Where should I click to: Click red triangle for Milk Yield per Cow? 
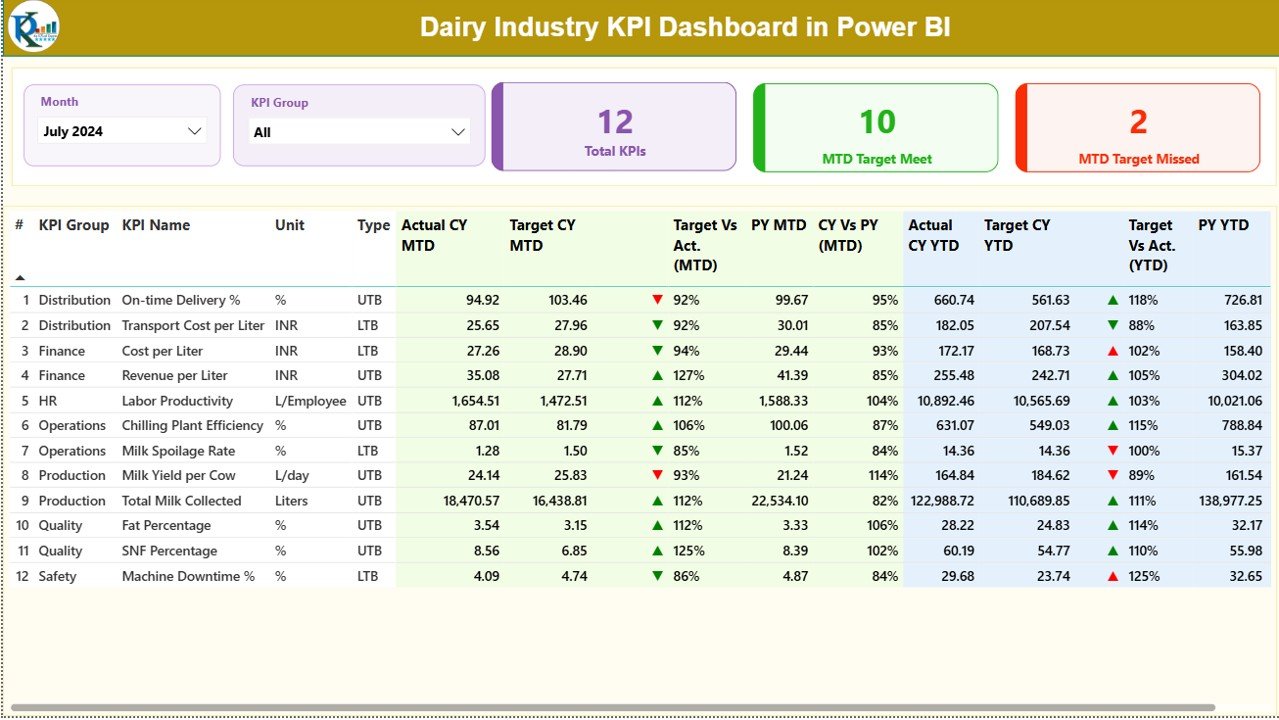coord(658,475)
